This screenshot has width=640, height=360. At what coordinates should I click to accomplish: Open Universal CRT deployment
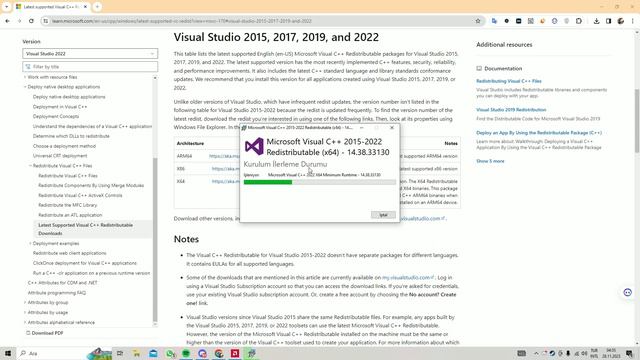pos(60,156)
